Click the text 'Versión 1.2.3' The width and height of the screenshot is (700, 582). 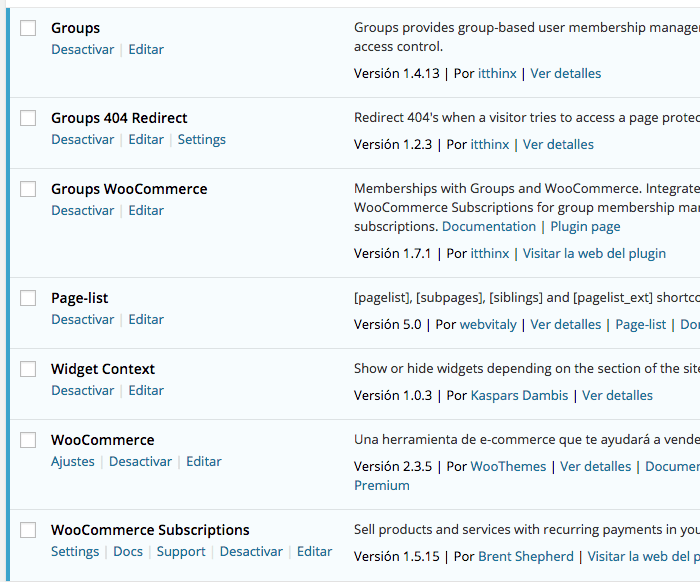(x=393, y=145)
